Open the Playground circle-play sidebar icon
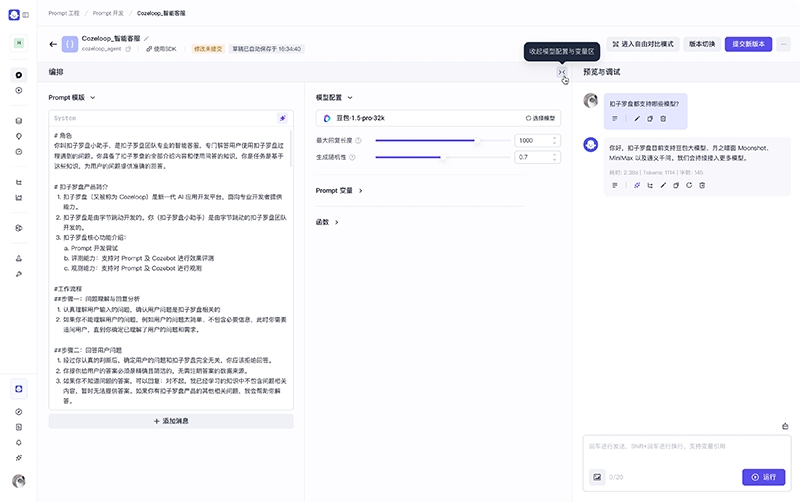Viewport: 800px width, 502px height. click(x=19, y=90)
